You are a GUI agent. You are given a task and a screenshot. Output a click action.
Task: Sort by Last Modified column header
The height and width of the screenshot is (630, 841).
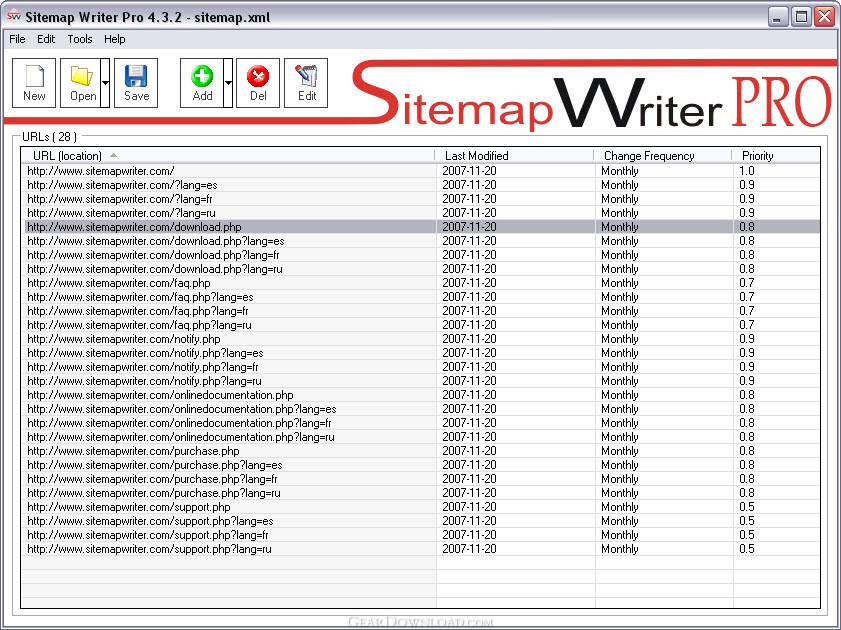coord(514,155)
